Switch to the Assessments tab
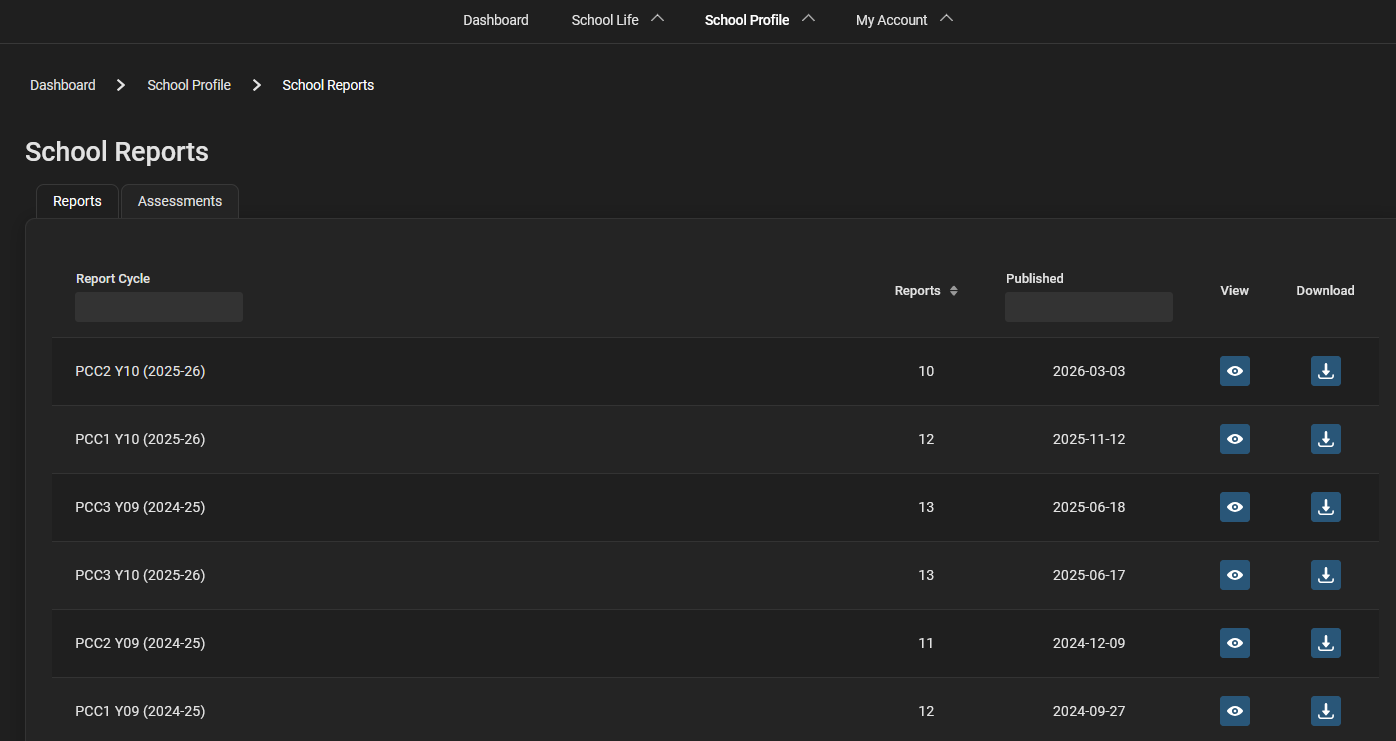 point(180,201)
